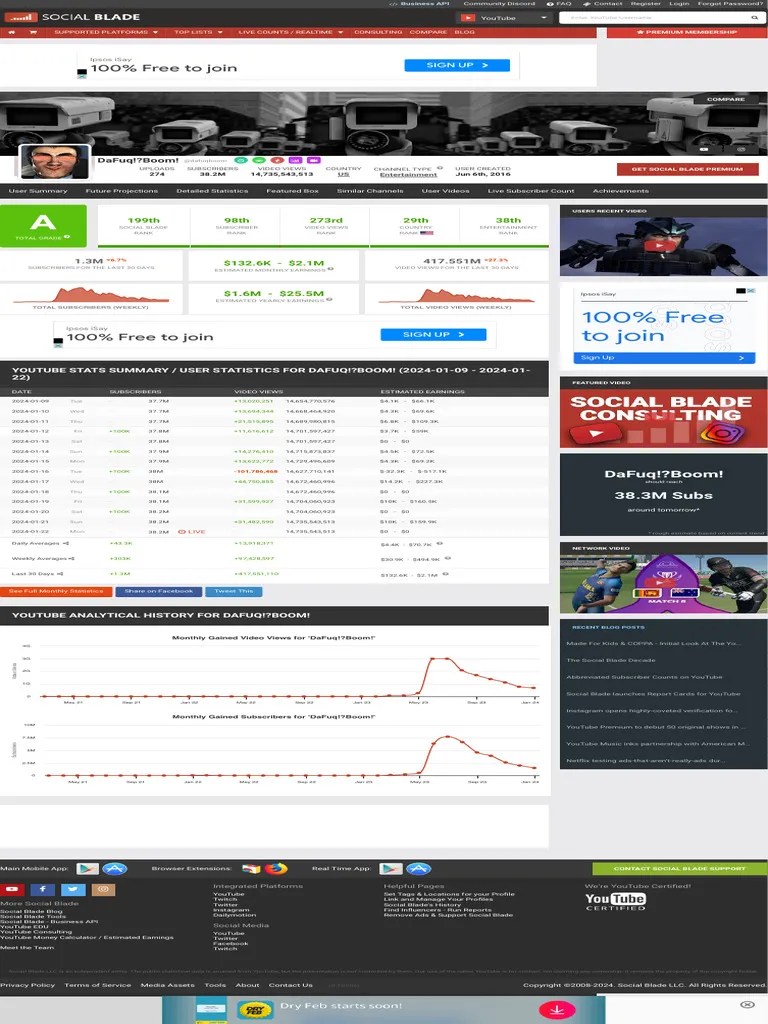Click Get Social Blade Premium button
Image resolution: width=768 pixels, height=1024 pixels.
[x=688, y=169]
